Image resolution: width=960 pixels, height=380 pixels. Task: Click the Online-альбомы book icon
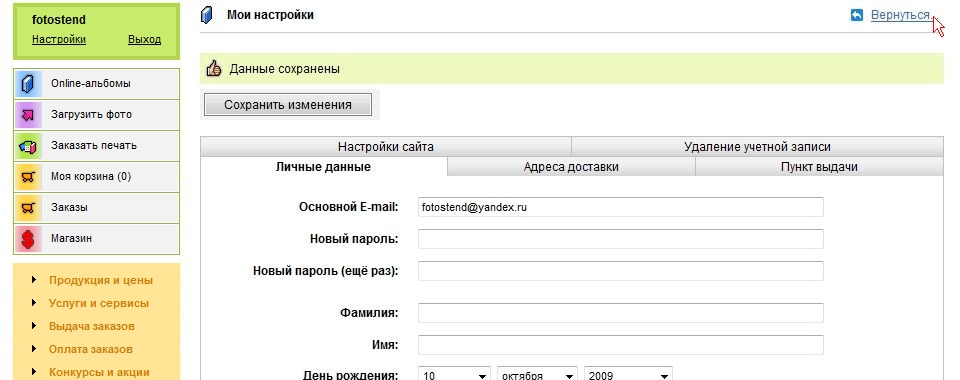coord(28,84)
